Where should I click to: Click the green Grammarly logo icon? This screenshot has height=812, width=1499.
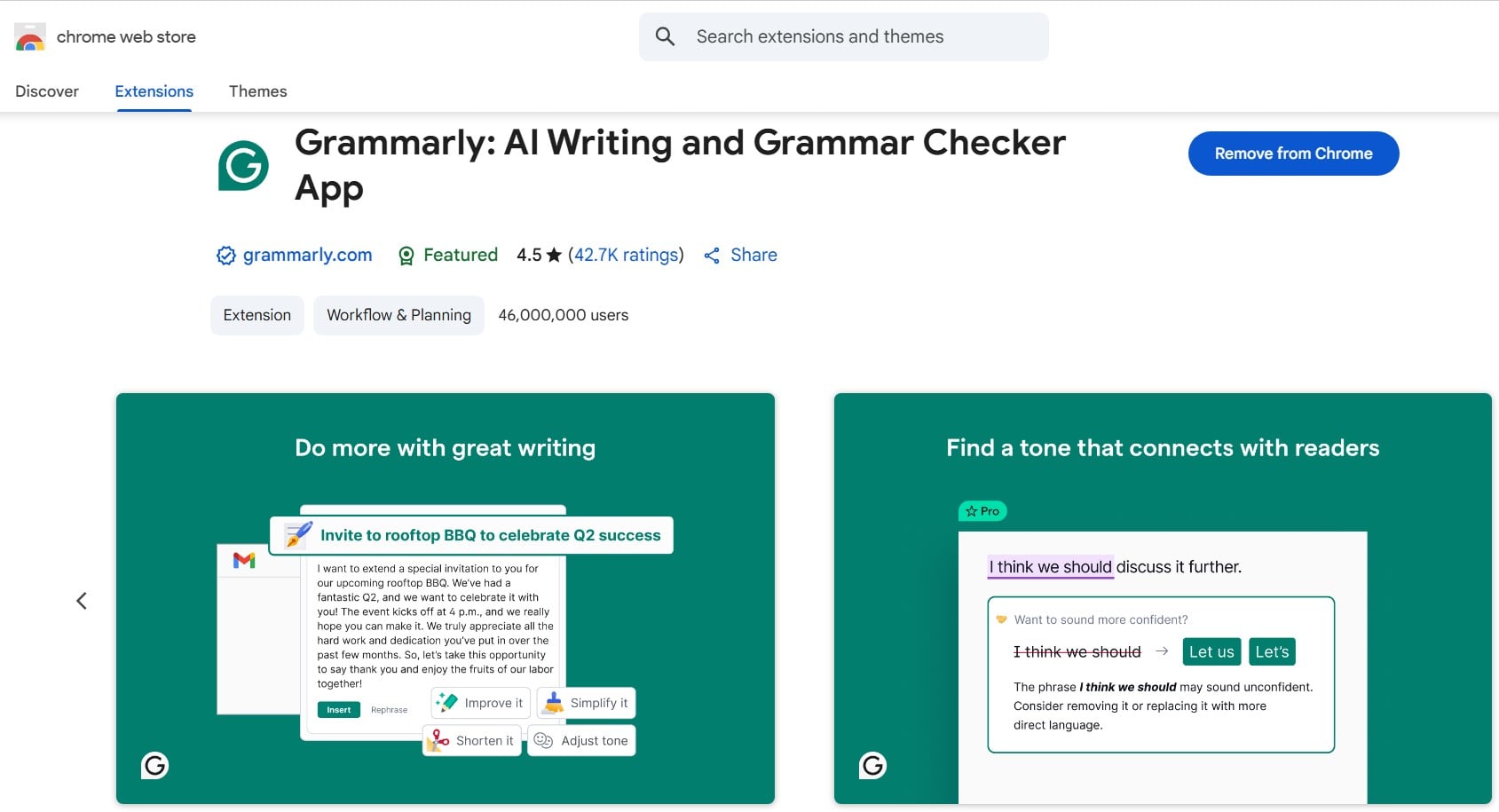(243, 165)
